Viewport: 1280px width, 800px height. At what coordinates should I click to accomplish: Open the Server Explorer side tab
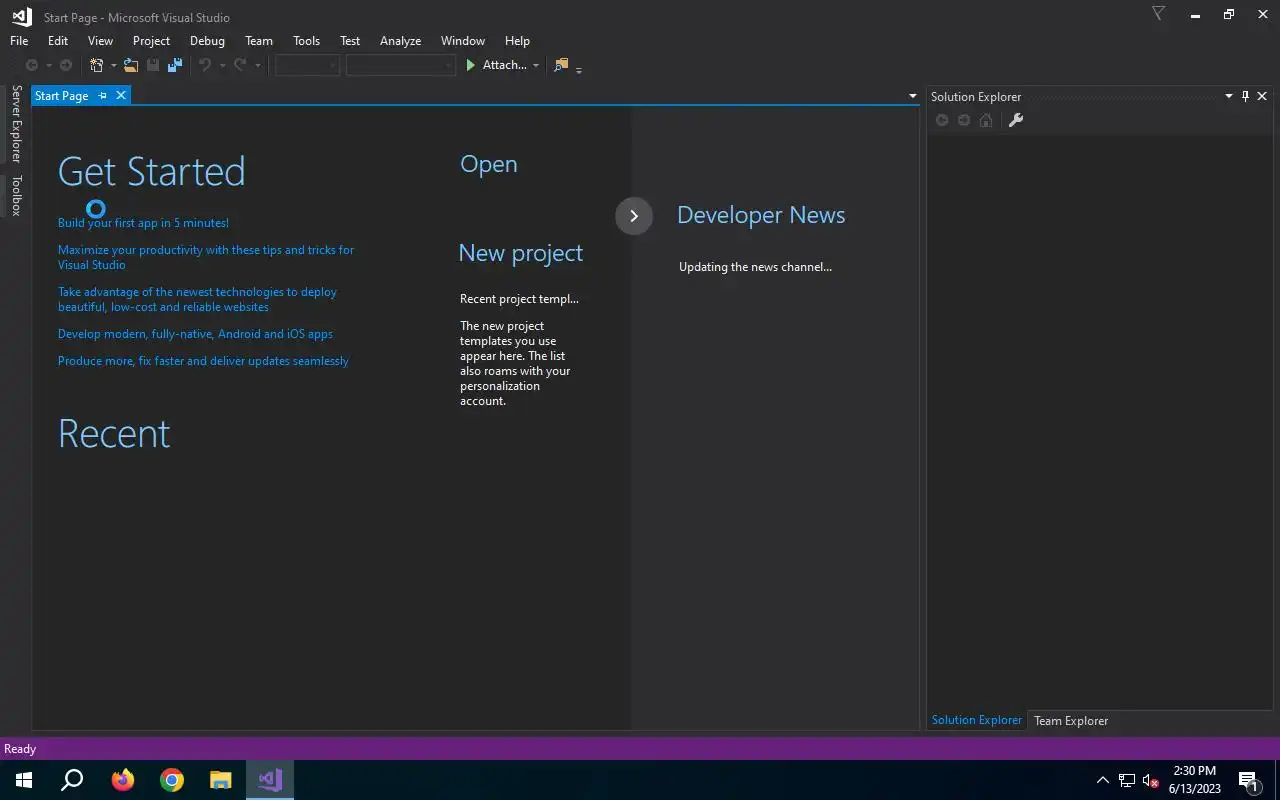pos(16,123)
